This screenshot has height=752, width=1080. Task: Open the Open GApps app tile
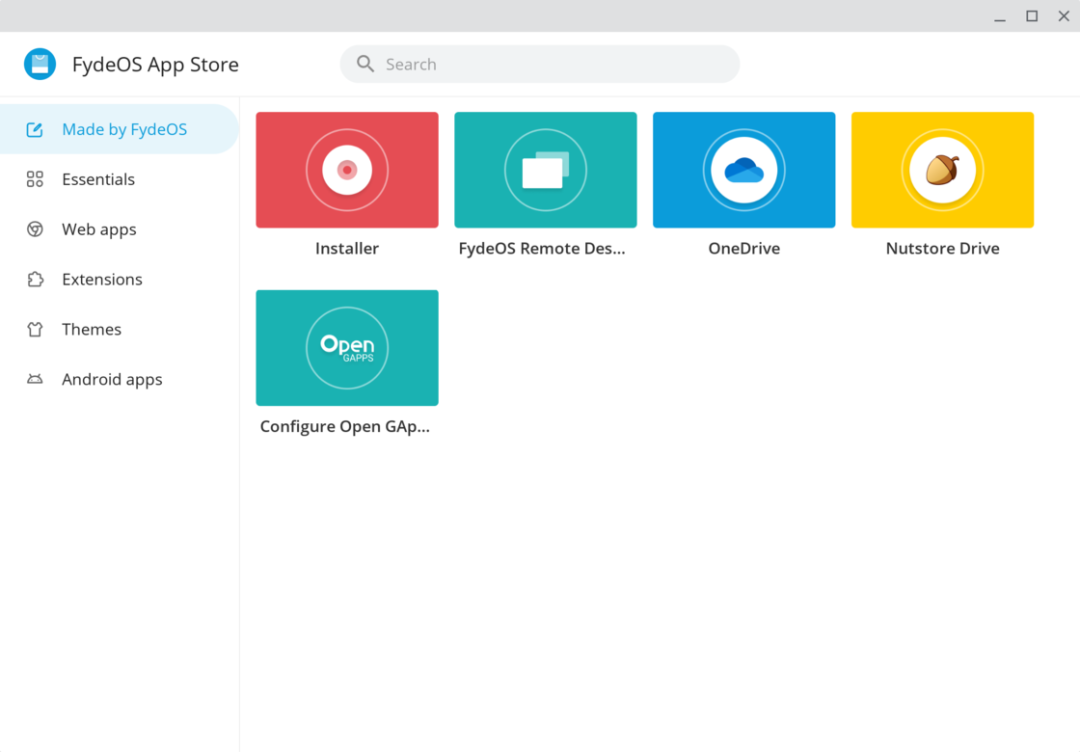point(347,348)
